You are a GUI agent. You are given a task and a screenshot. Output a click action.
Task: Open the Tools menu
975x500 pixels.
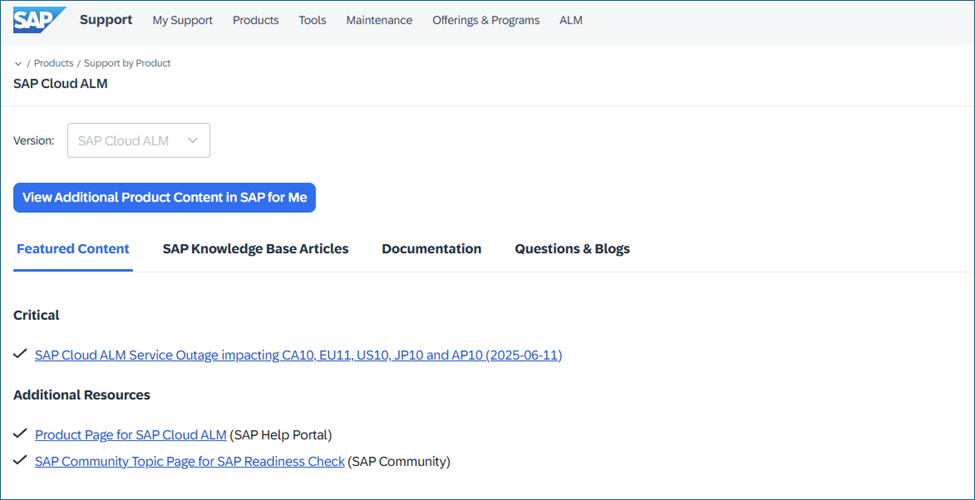tap(312, 21)
